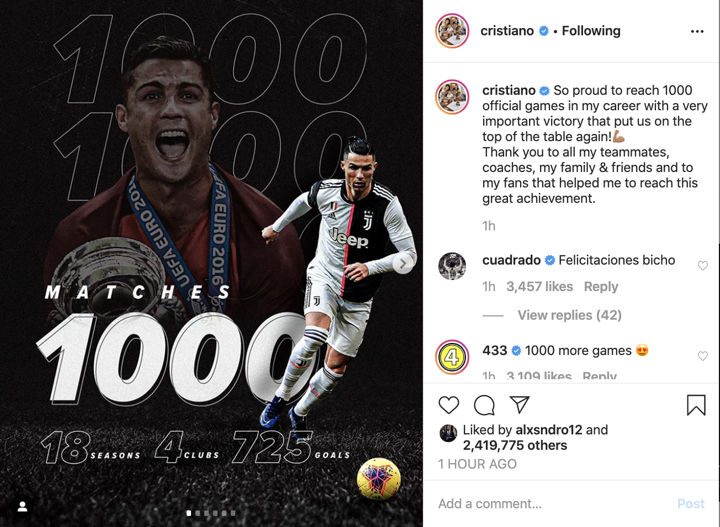Viewport: 720px width, 527px height.
Task: Click Following next to cristiano header
Action: [591, 31]
